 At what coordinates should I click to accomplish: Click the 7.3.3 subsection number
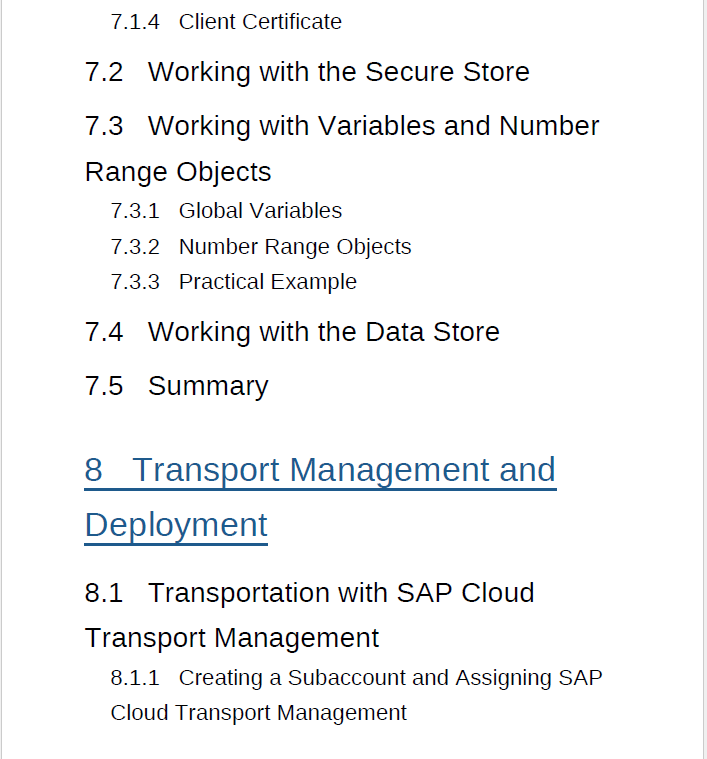135,282
